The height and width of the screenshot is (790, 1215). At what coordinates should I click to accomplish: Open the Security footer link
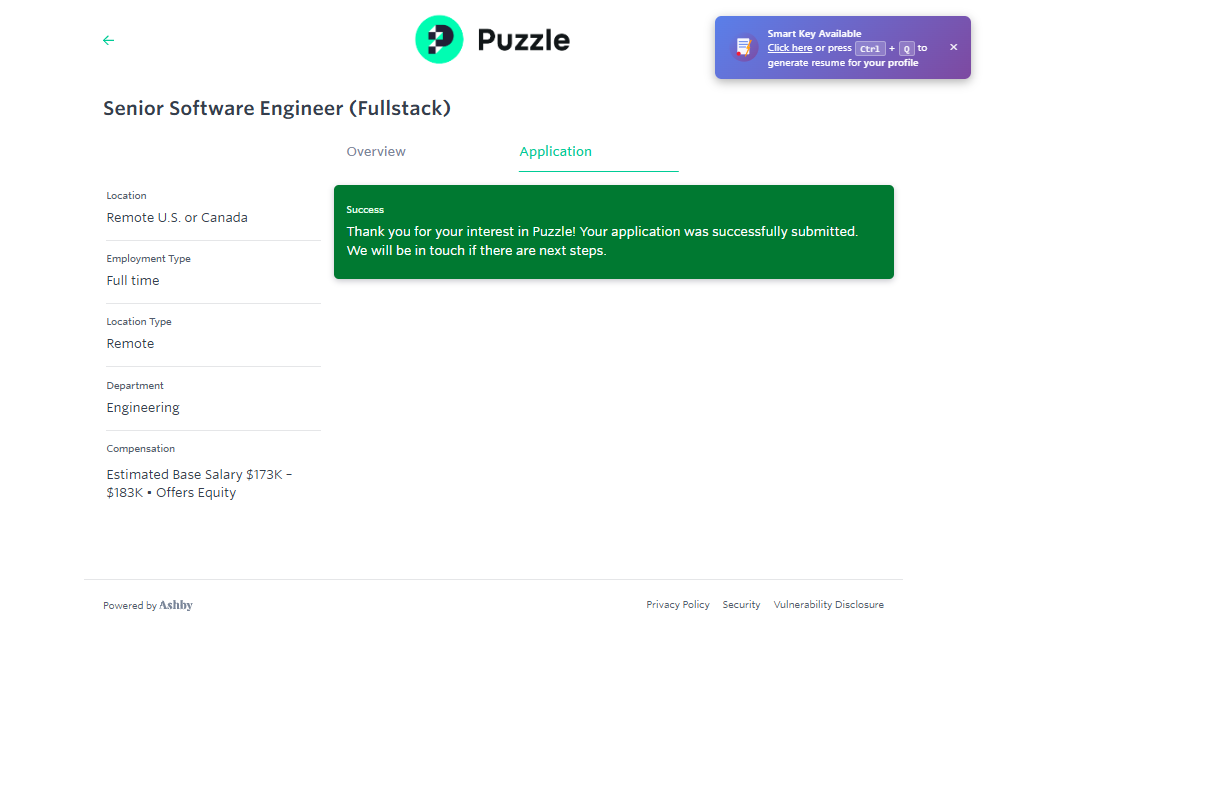coord(741,605)
